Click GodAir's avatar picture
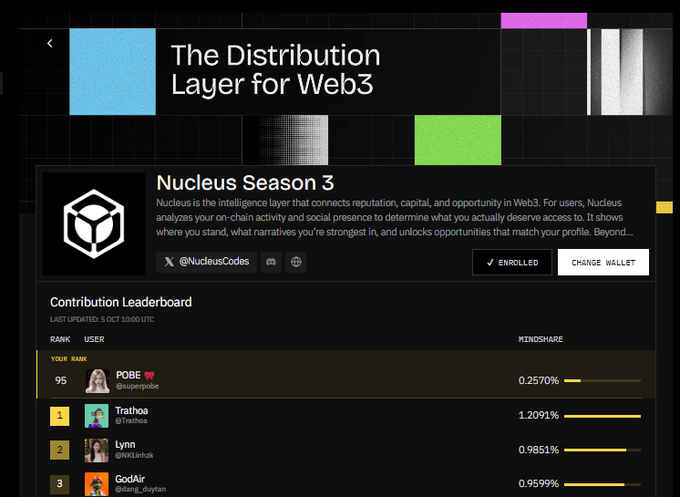 point(97,484)
